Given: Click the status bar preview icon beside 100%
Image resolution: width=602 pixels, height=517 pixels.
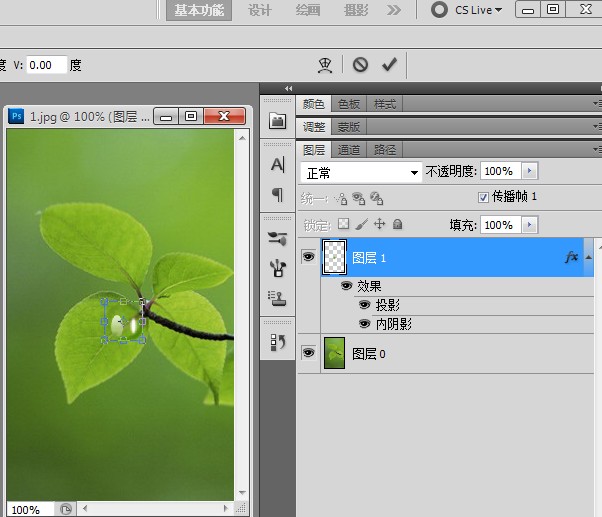Looking at the screenshot, I should 66,509.
